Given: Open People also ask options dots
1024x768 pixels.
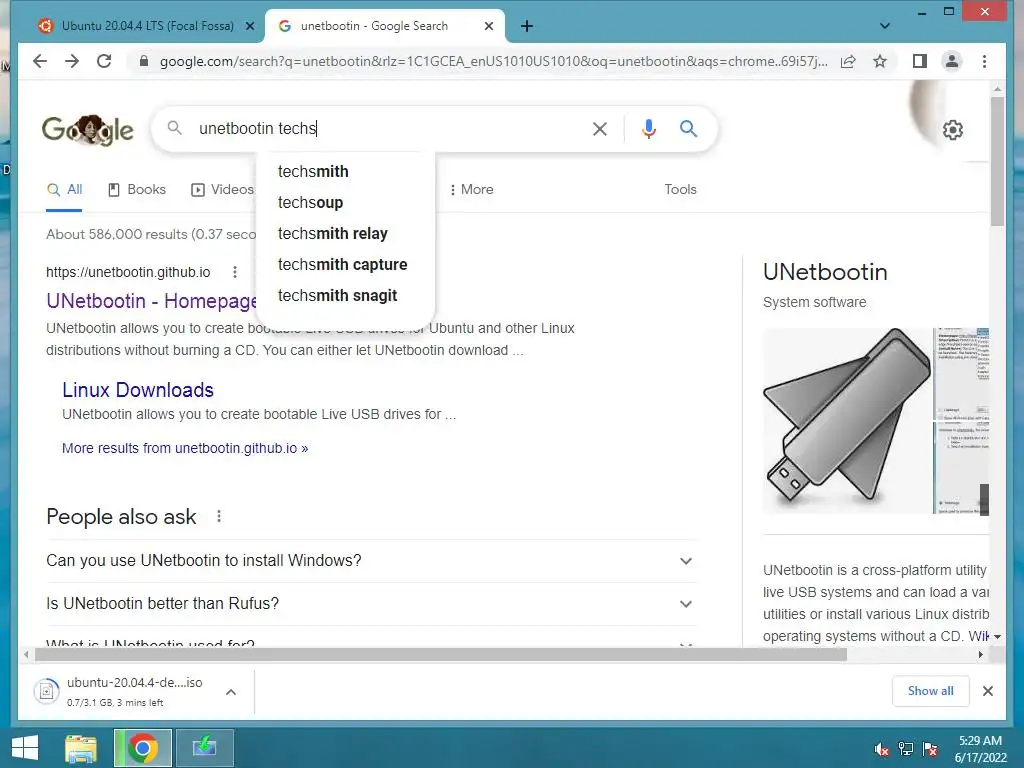Looking at the screenshot, I should point(219,517).
